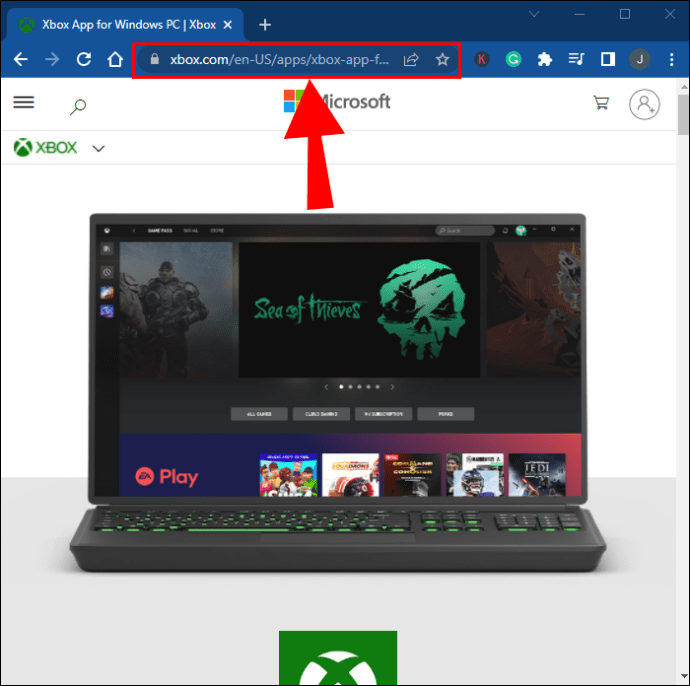Image resolution: width=690 pixels, height=686 pixels.
Task: Expand the Xbox navigation chevron
Action: (x=99, y=149)
